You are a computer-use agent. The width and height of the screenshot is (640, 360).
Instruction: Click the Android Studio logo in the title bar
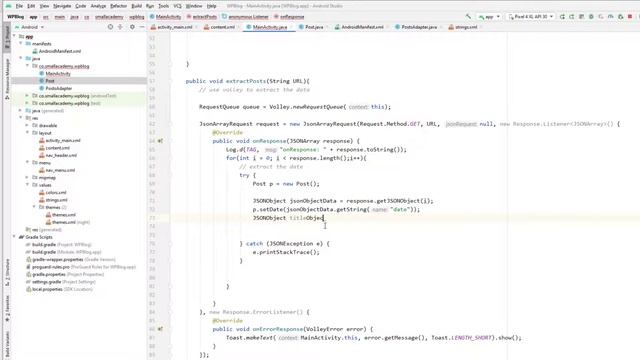[x=8, y=6]
